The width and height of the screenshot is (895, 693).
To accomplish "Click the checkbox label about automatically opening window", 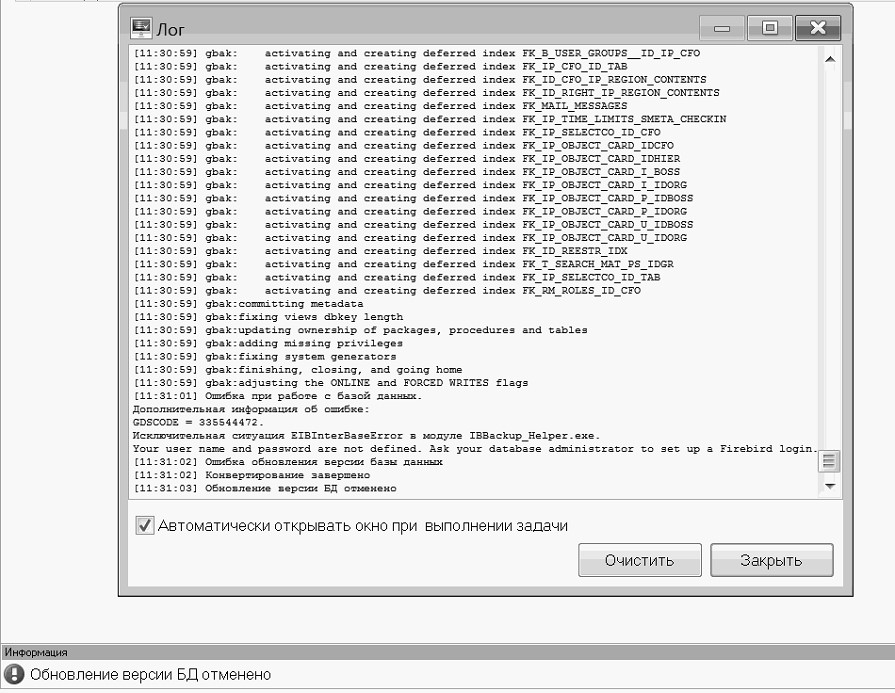I will (363, 526).
